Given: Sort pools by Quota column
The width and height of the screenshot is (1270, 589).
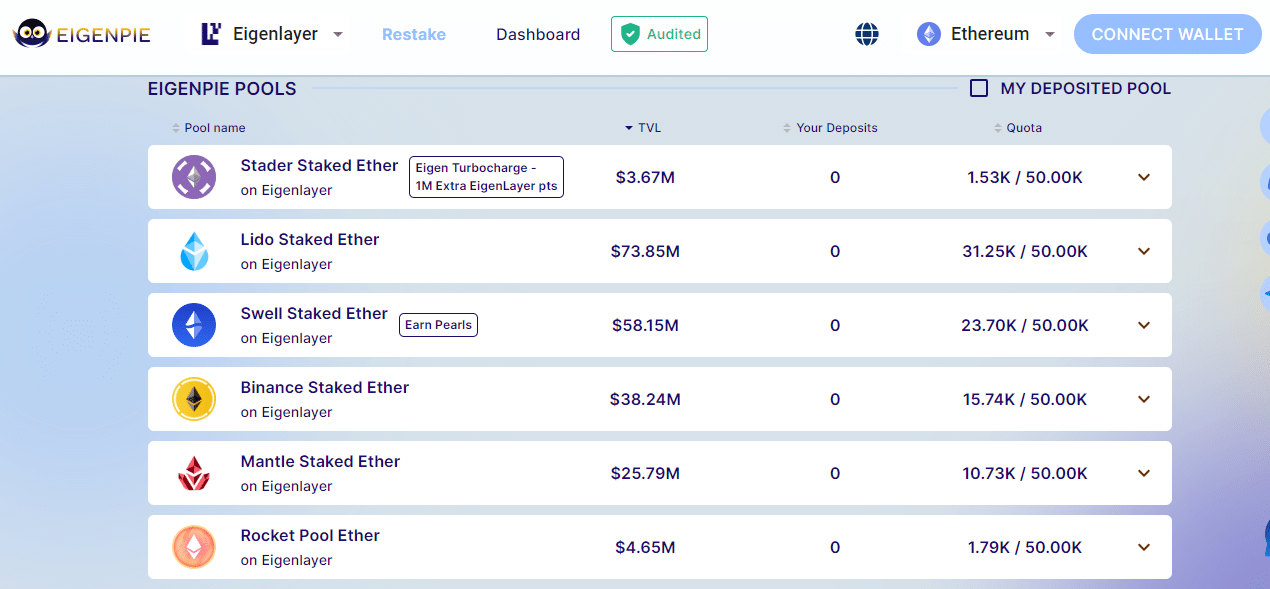Looking at the screenshot, I should pos(1018,128).
